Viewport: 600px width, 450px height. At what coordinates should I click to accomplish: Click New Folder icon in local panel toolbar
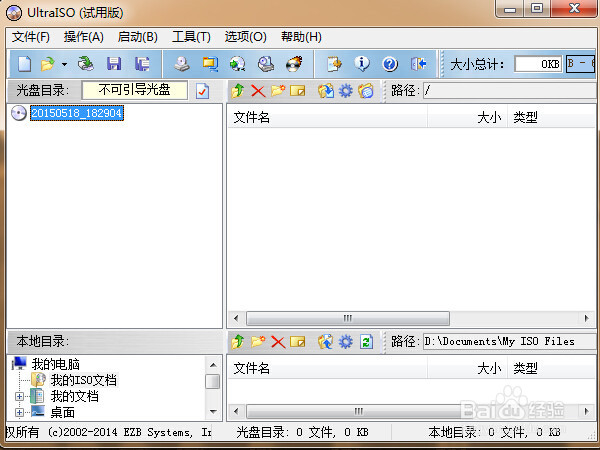[x=258, y=341]
